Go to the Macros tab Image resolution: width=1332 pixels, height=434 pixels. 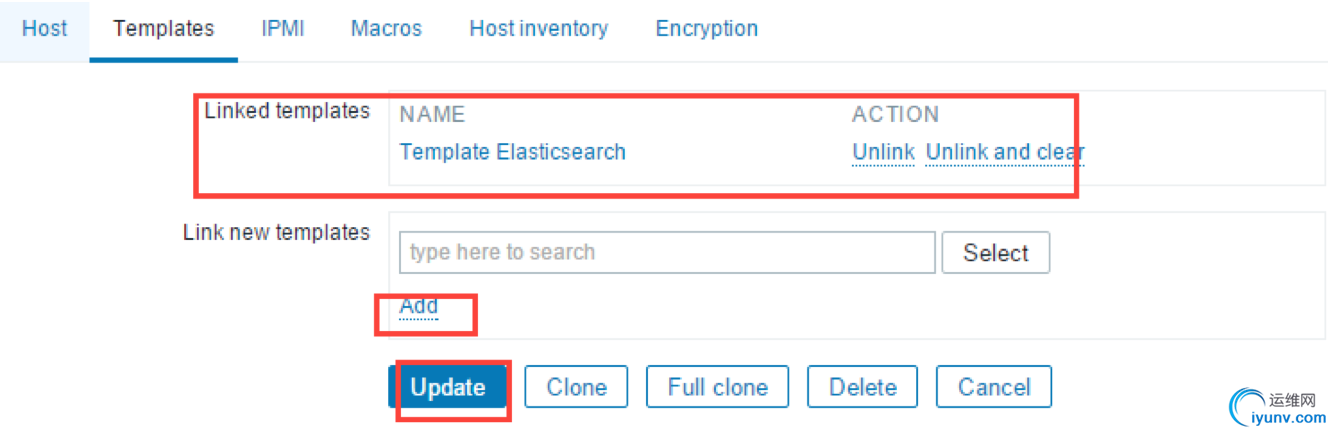click(x=386, y=29)
